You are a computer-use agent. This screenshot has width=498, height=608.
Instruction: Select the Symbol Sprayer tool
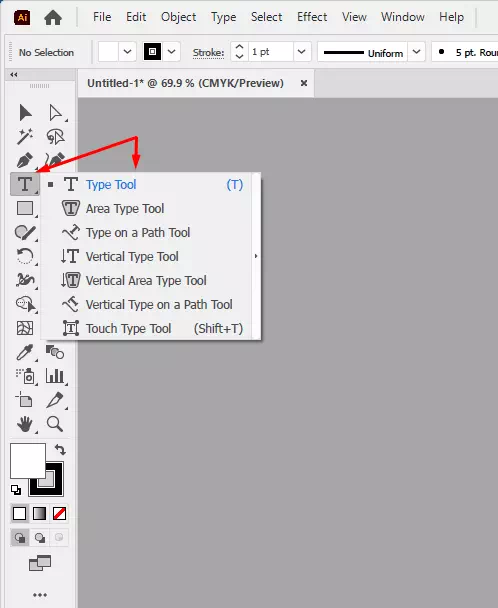[x=25, y=376]
